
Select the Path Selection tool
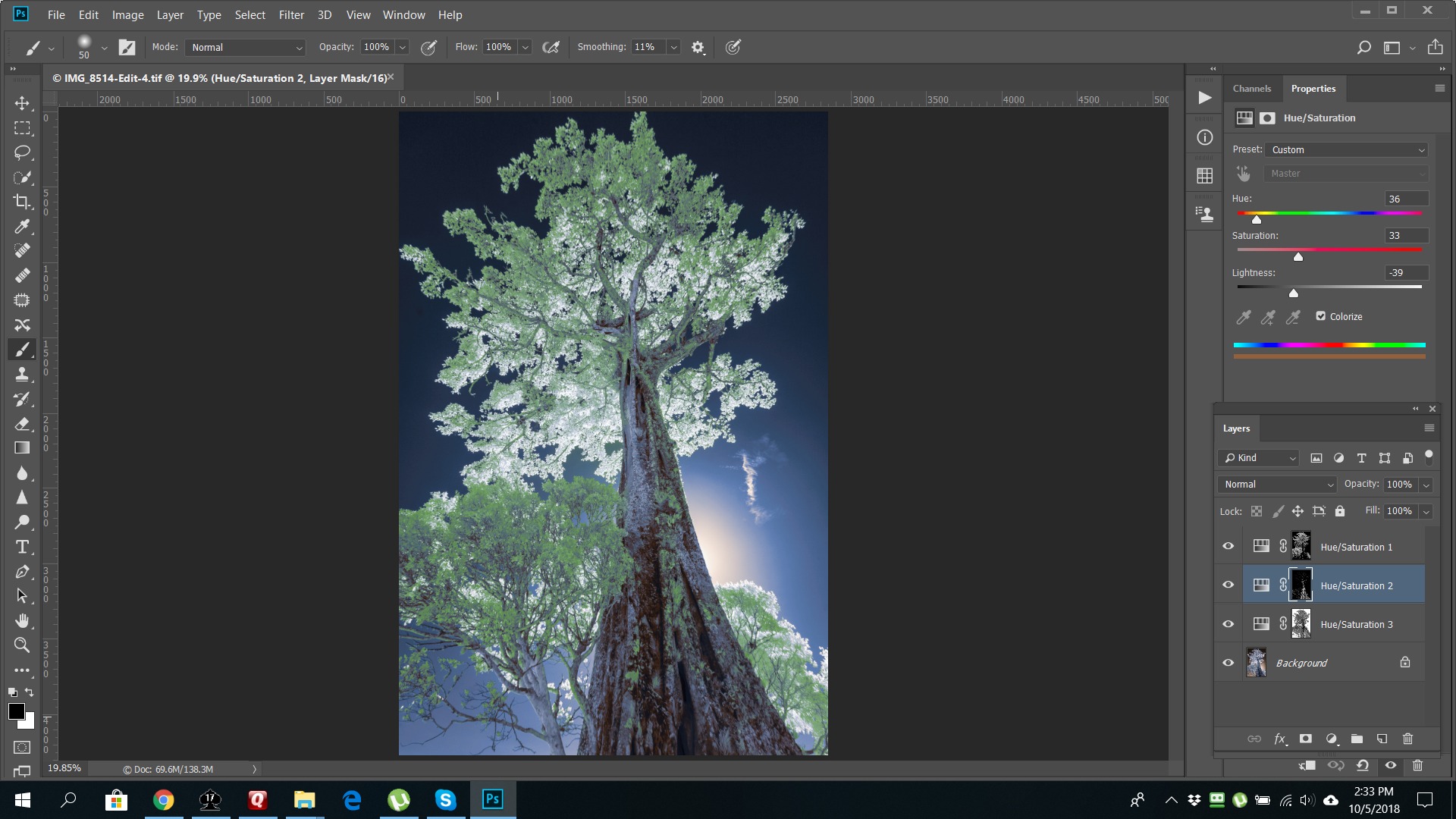tap(22, 596)
